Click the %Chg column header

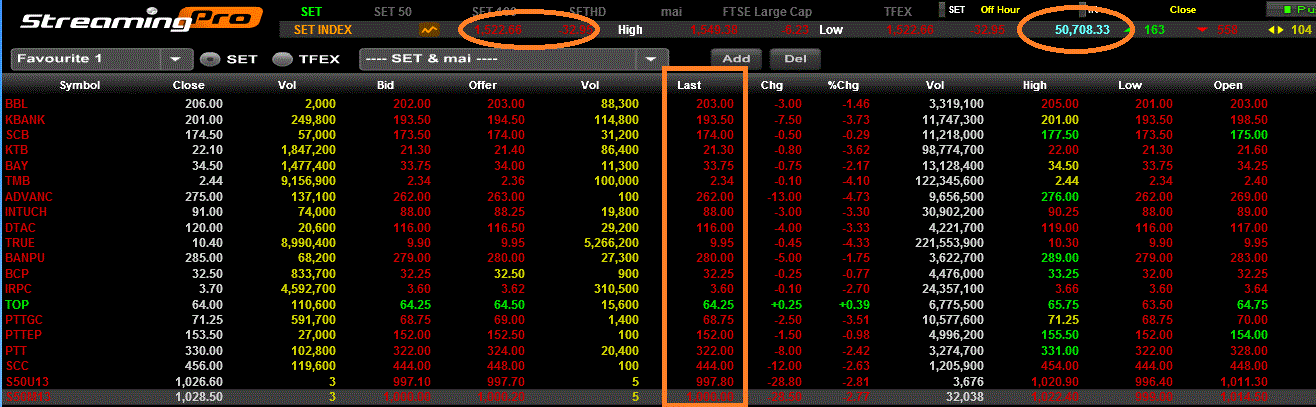(x=843, y=86)
